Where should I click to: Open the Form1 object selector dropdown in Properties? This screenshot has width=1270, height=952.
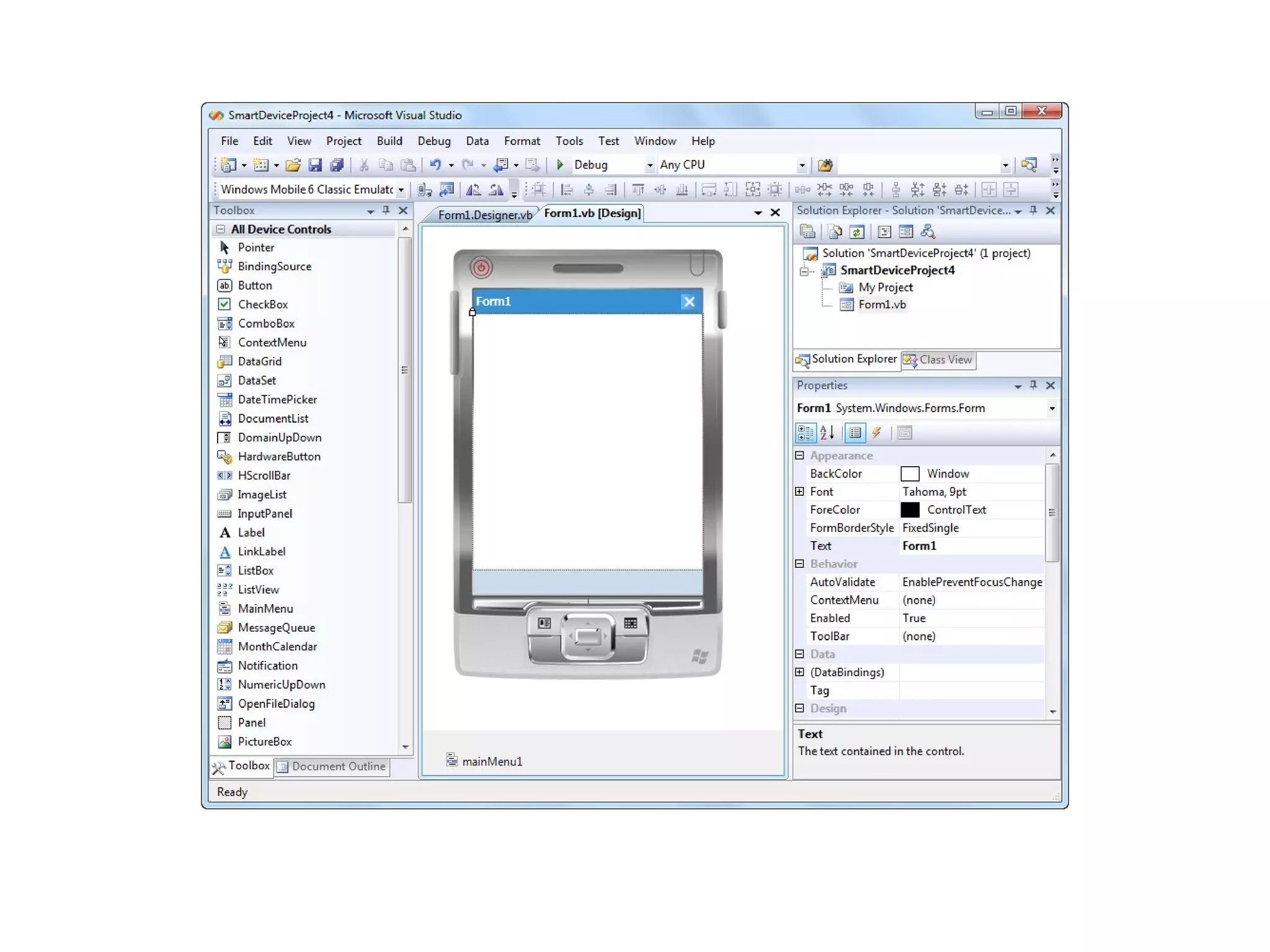tap(1052, 408)
